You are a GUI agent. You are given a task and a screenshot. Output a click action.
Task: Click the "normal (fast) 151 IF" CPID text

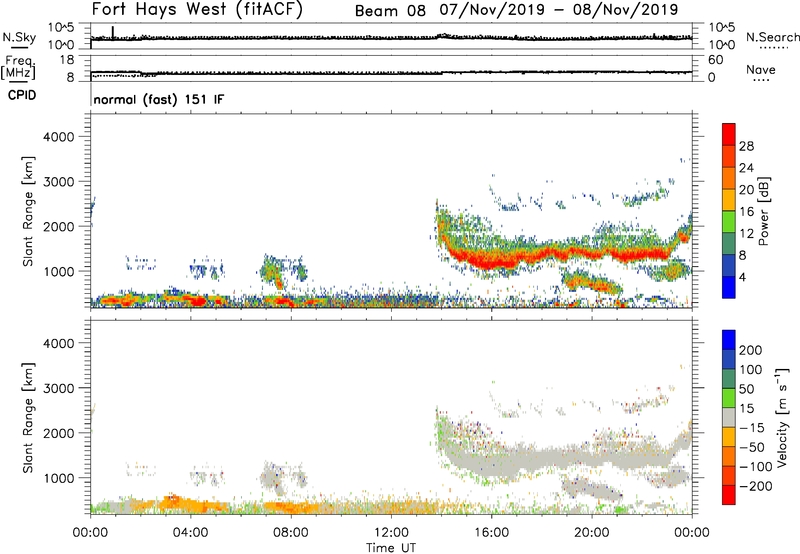point(159,99)
